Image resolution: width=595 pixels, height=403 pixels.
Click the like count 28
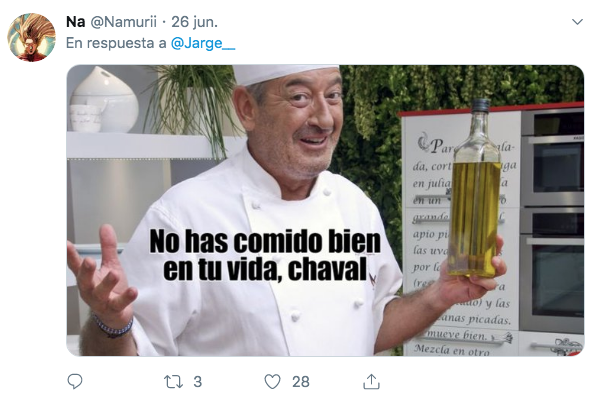pyautogui.click(x=301, y=382)
